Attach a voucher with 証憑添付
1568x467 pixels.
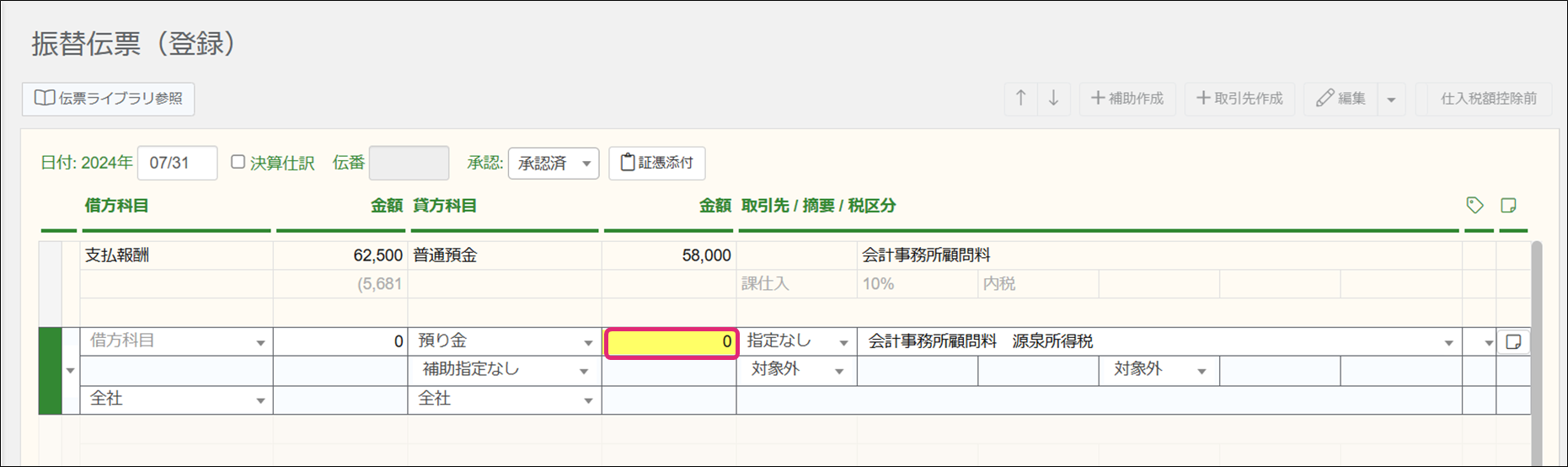pyautogui.click(x=657, y=163)
